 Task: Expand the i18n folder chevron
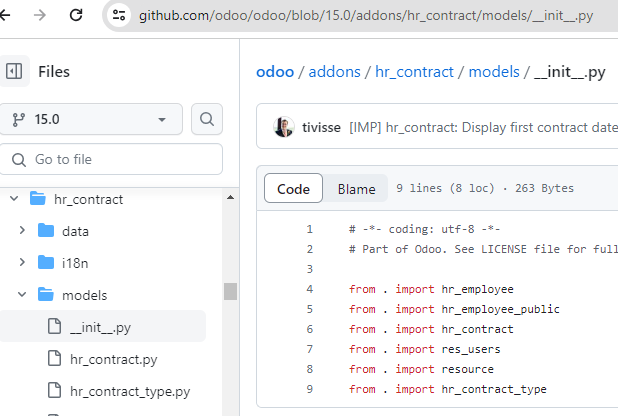click(22, 262)
